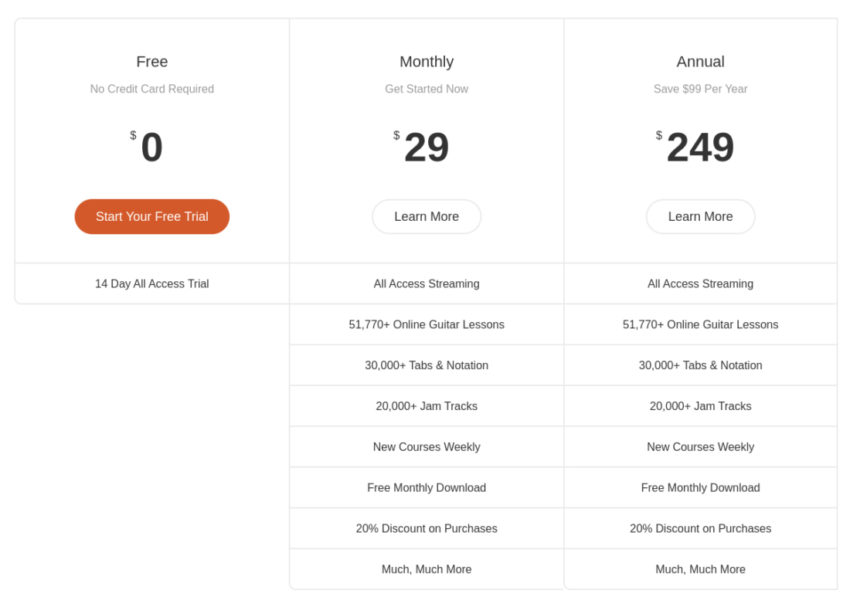This screenshot has height=607, width=850.
Task: Click No Credit Card Required text
Action: pyautogui.click(x=152, y=89)
